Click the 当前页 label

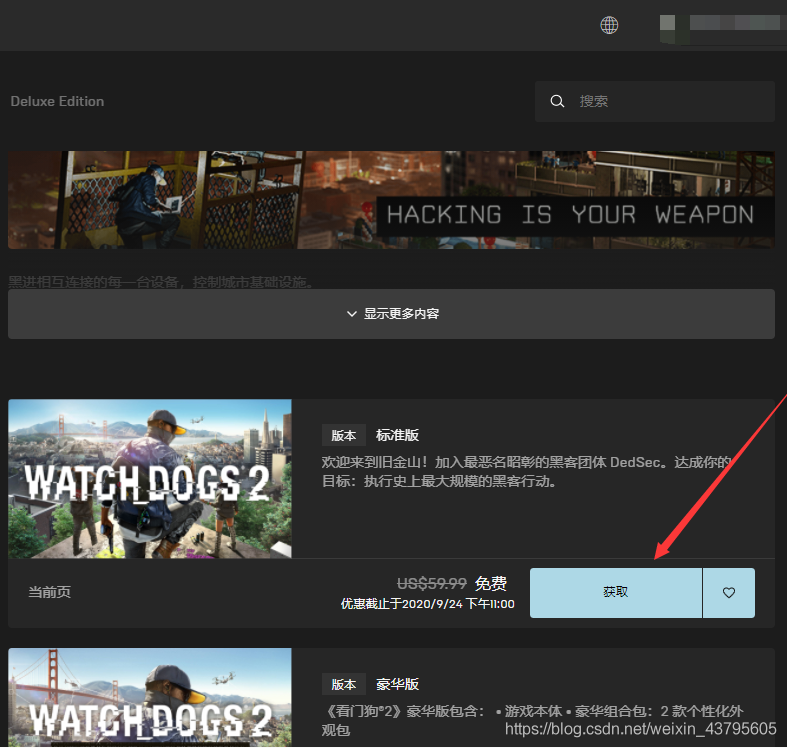tap(50, 592)
